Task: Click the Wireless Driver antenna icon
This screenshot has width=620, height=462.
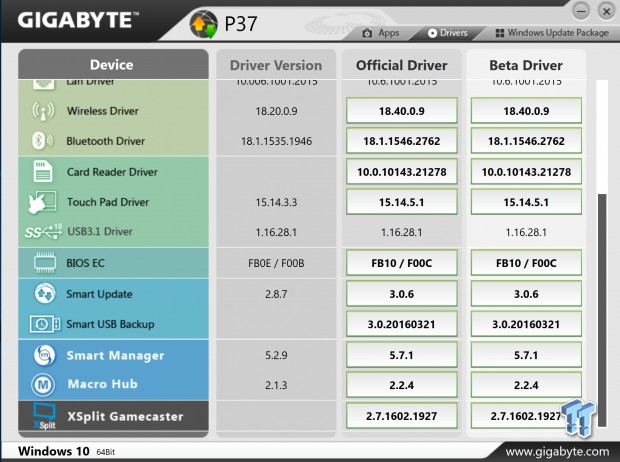Action: point(43,111)
